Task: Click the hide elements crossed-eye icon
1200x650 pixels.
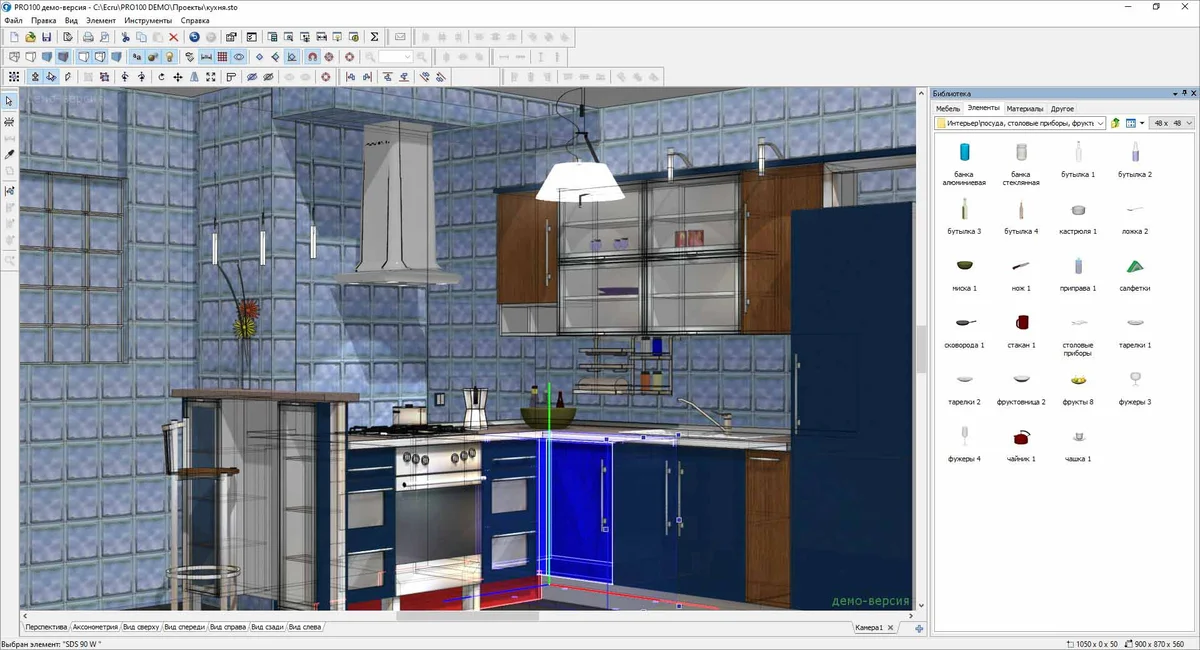Action: [x=252, y=76]
